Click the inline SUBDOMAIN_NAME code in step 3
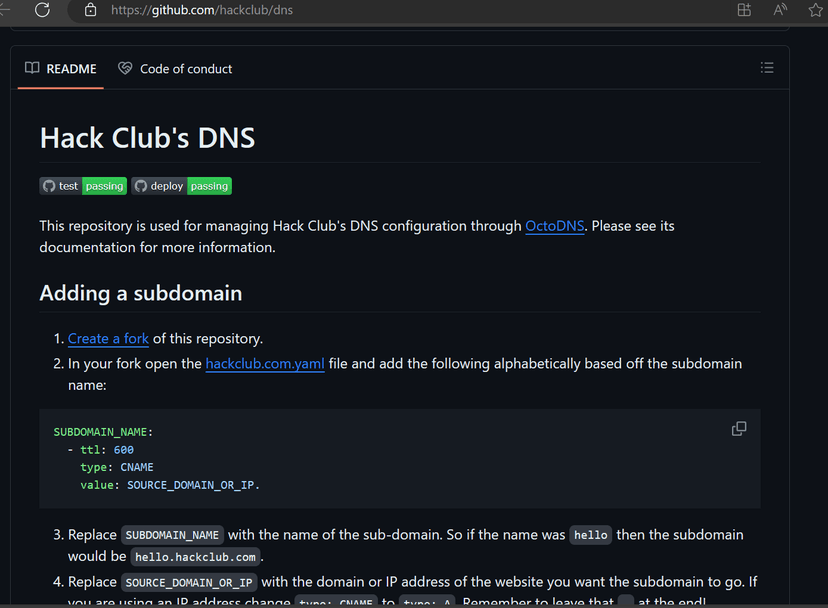This screenshot has height=608, width=828. point(172,535)
